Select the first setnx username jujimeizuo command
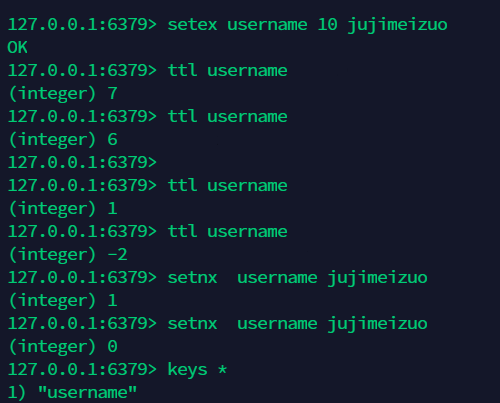This screenshot has height=403, width=500. click(297, 278)
